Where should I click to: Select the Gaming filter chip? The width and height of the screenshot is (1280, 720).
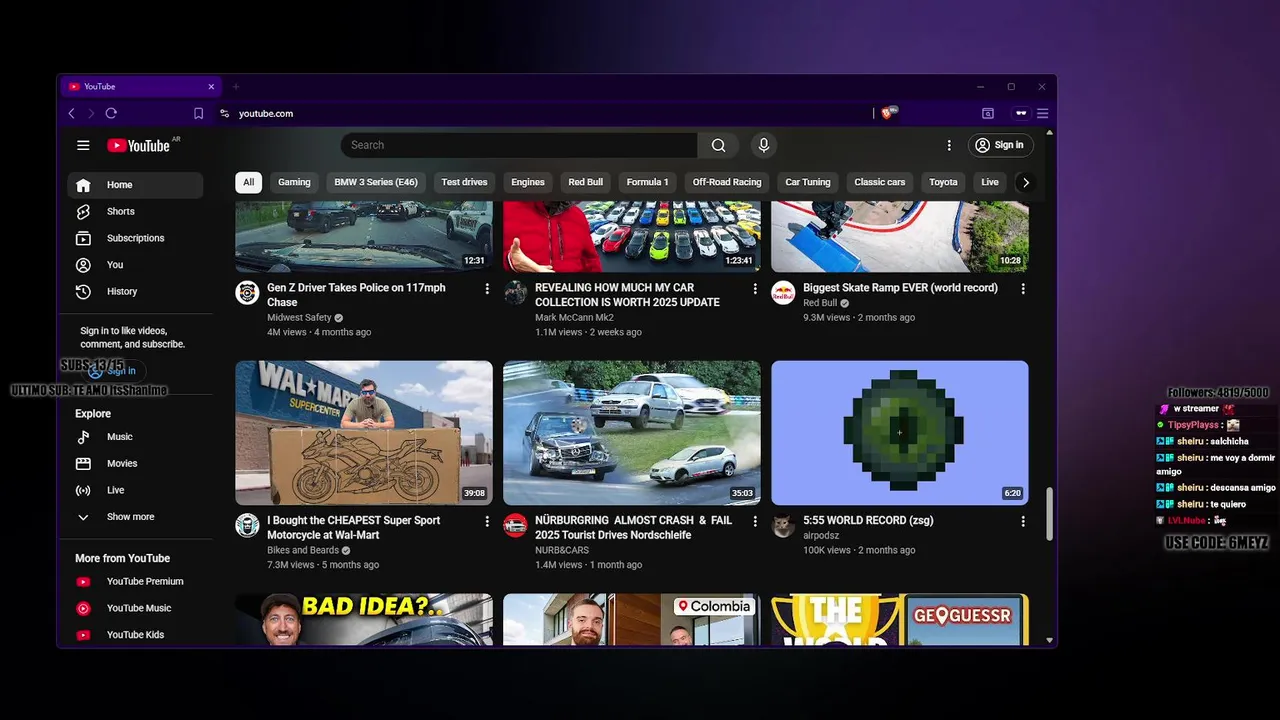(x=294, y=182)
